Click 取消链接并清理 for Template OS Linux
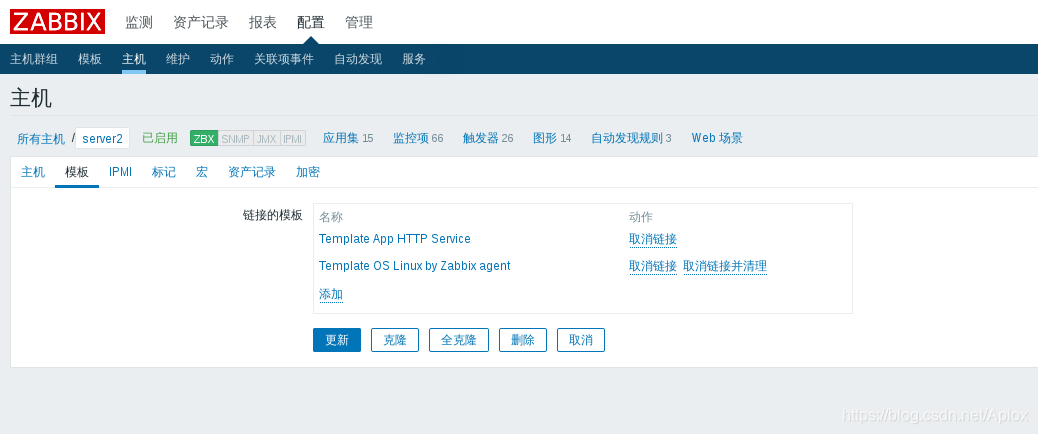 [x=725, y=266]
